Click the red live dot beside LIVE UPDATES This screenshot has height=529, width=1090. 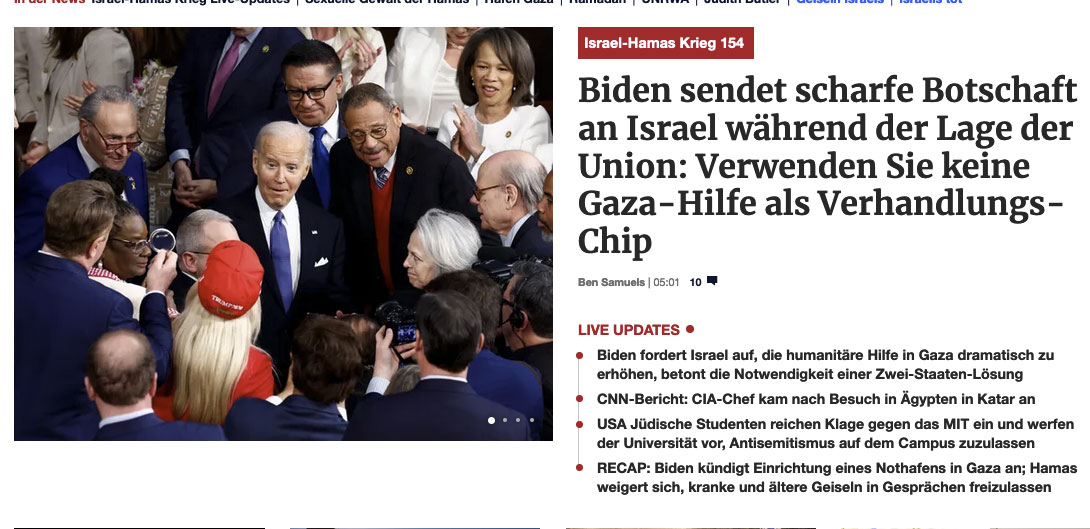click(x=690, y=329)
